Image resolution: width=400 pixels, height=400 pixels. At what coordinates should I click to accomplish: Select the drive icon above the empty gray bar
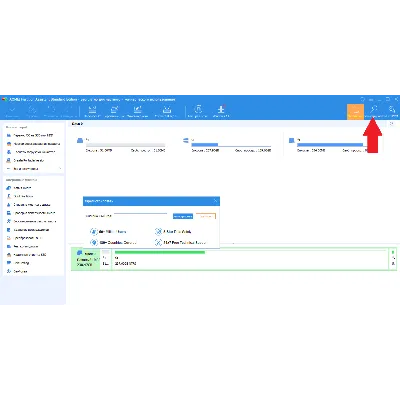click(x=80, y=141)
